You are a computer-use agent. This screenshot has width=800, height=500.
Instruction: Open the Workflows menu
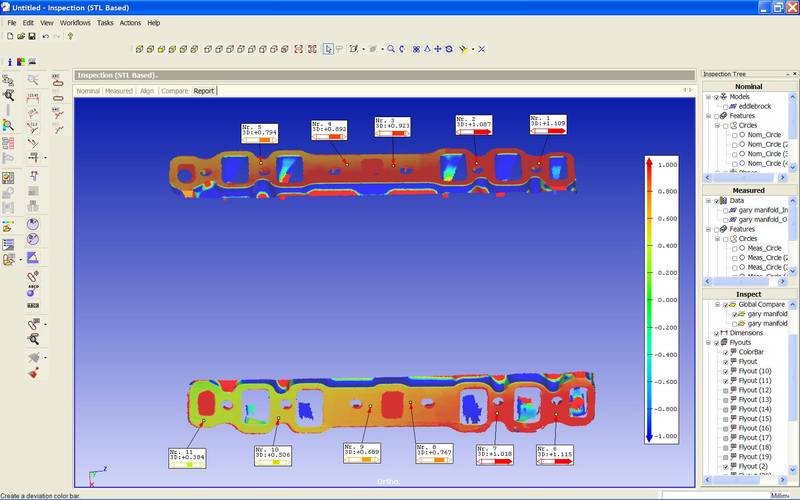(x=75, y=22)
